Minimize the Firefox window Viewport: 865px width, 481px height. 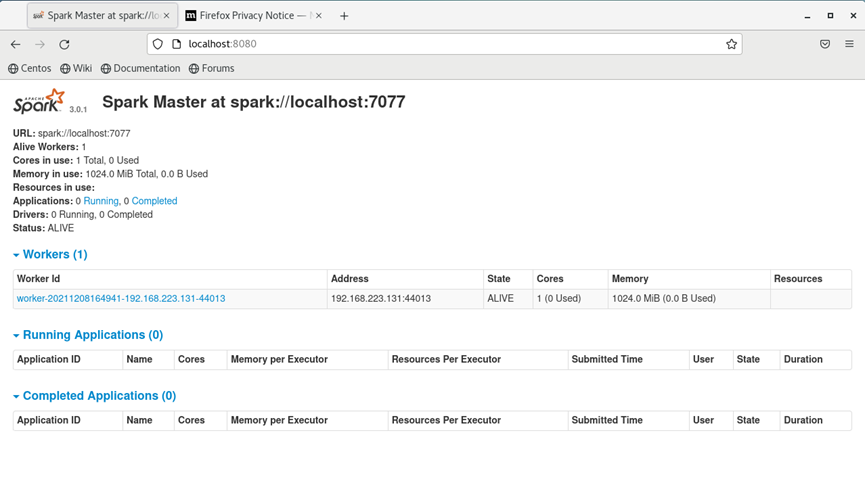click(808, 16)
